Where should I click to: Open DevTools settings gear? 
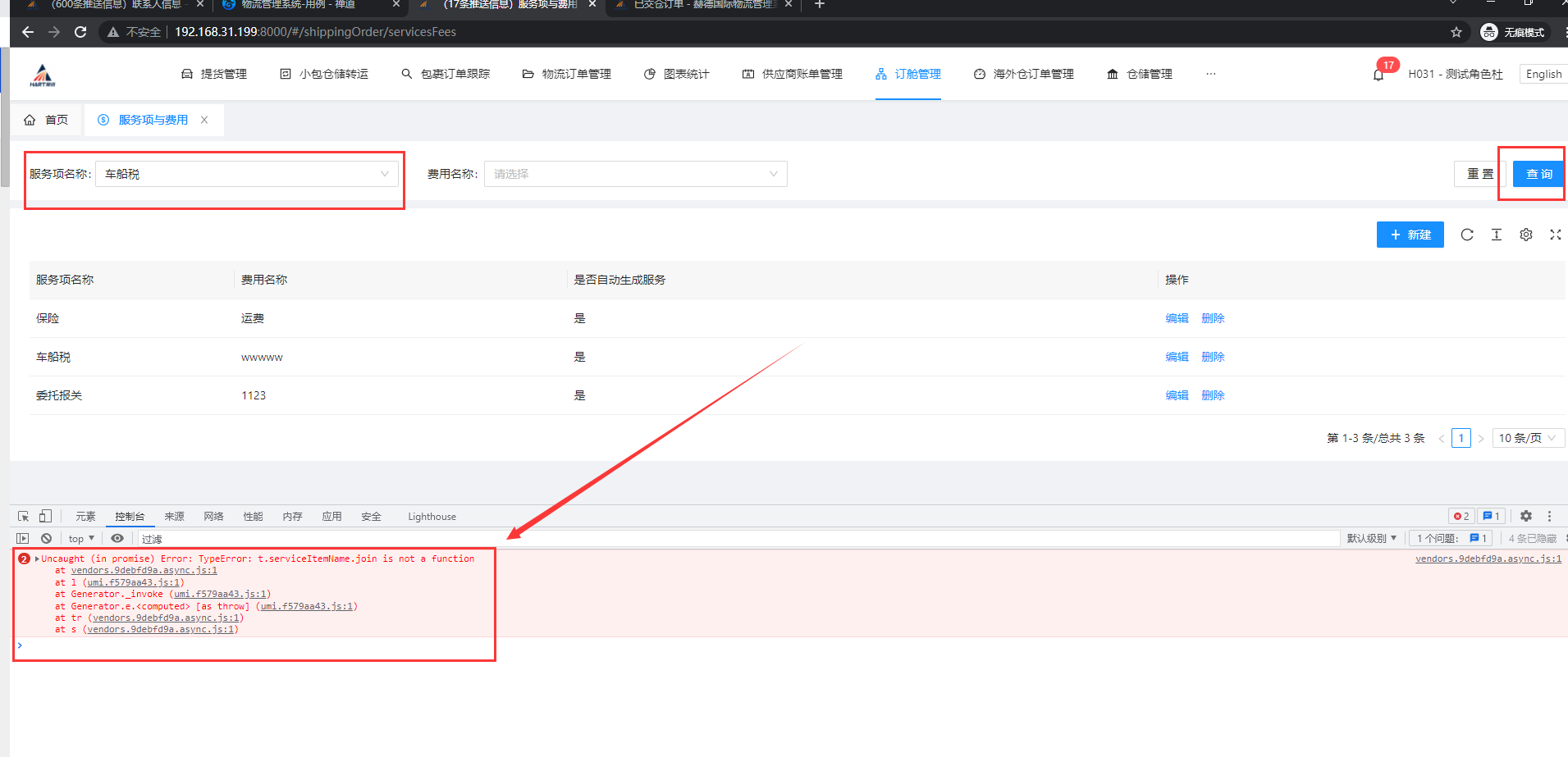1526,516
